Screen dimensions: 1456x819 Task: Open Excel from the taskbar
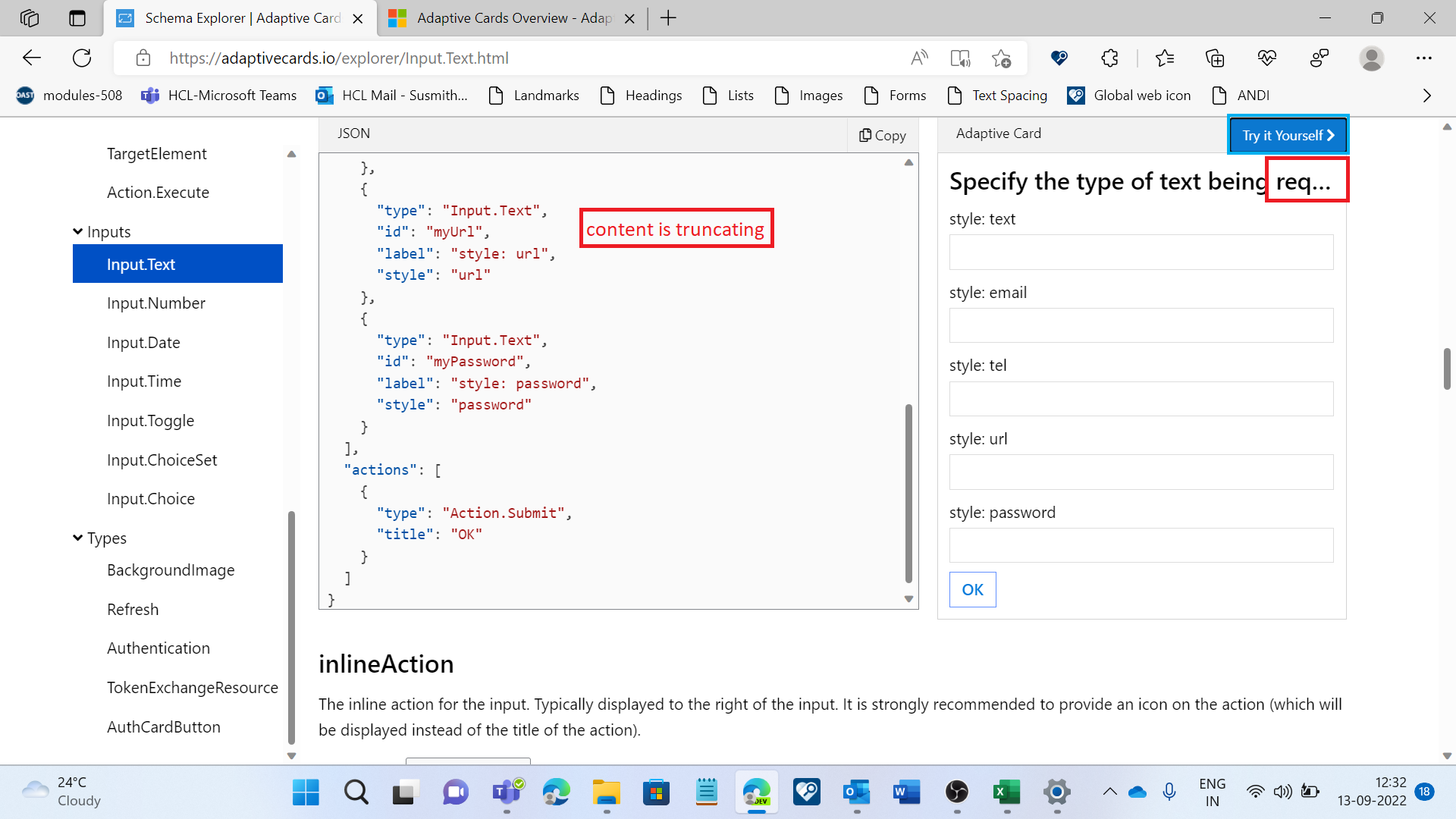tap(1006, 792)
